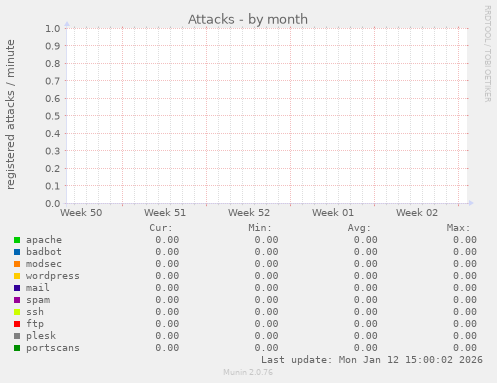Click the mail Min value 0.00

tap(267, 288)
